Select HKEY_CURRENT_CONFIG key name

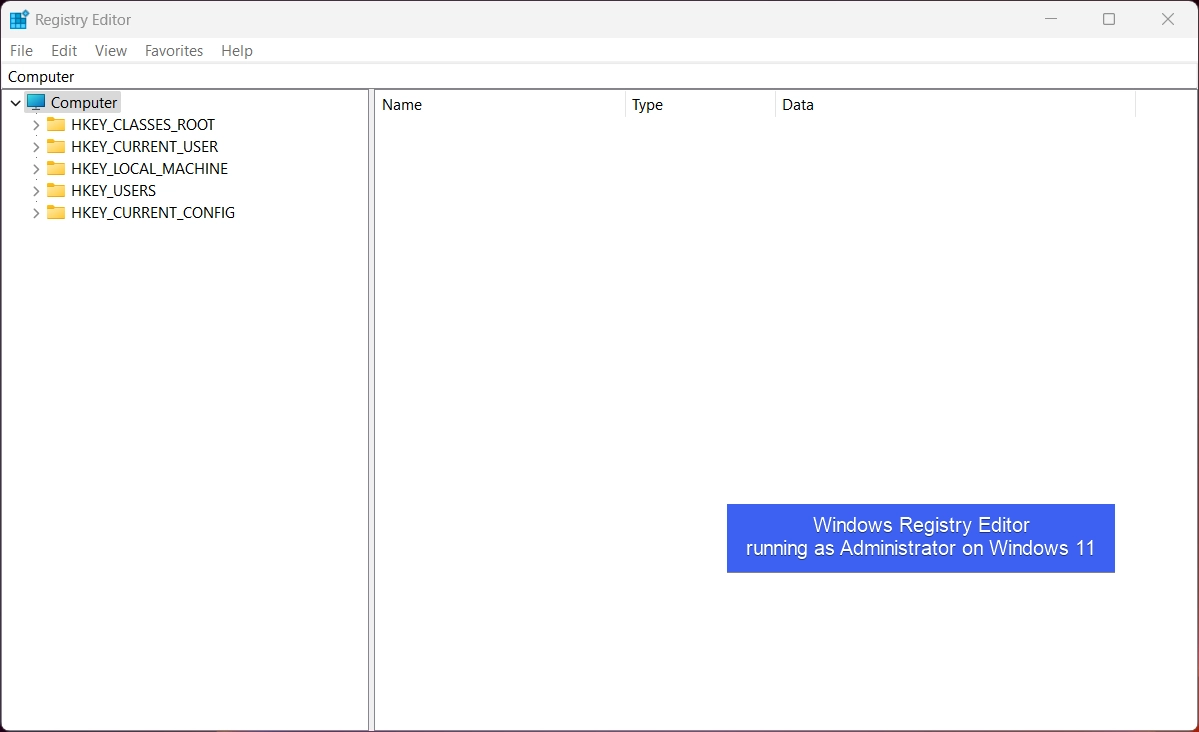(153, 213)
